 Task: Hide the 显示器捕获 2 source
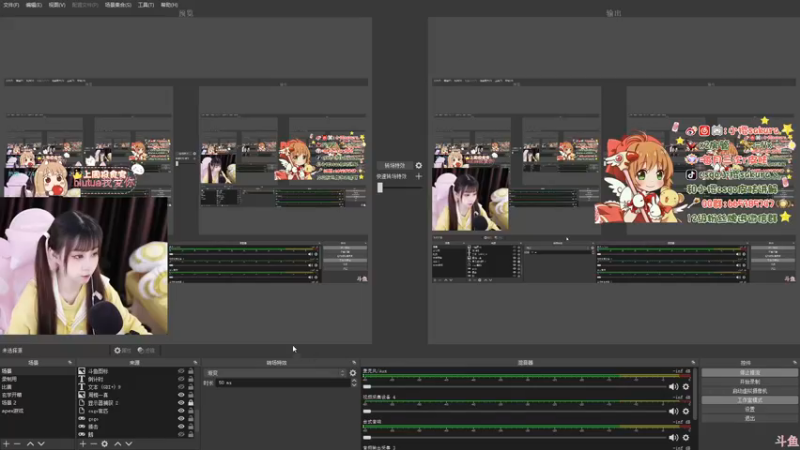click(x=181, y=403)
